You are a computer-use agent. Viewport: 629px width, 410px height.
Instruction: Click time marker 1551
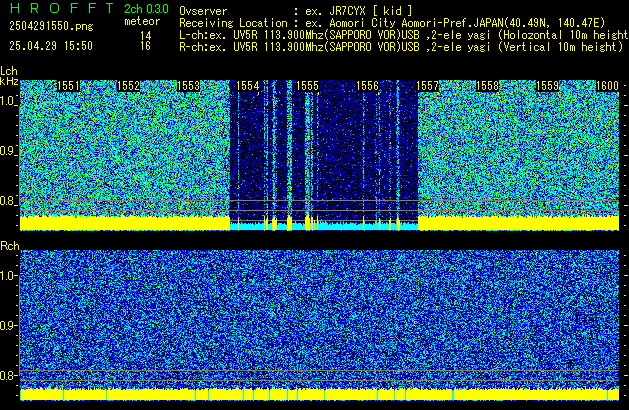(x=69, y=86)
